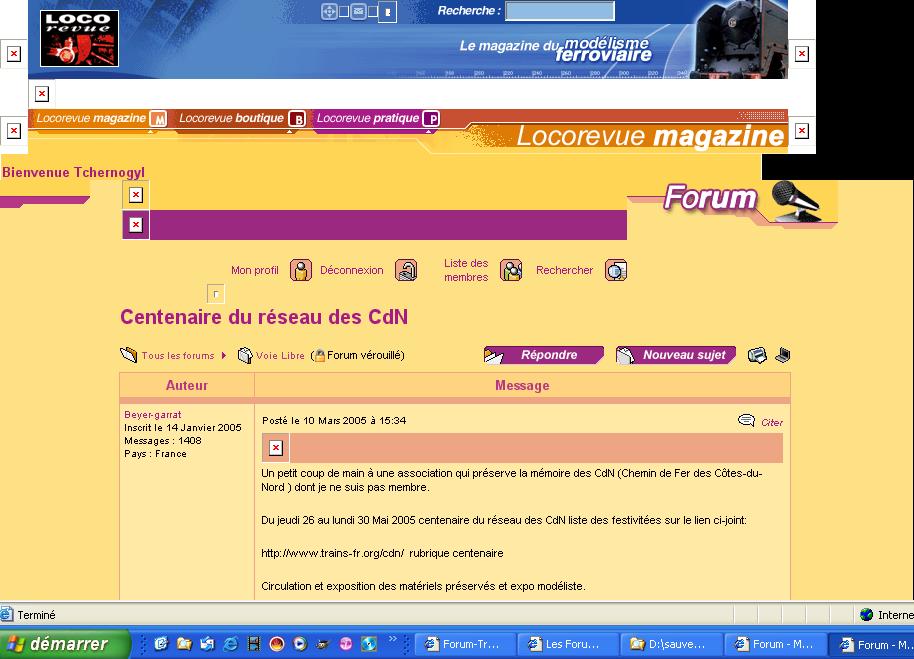Click the printer icon to print topic

point(757,355)
